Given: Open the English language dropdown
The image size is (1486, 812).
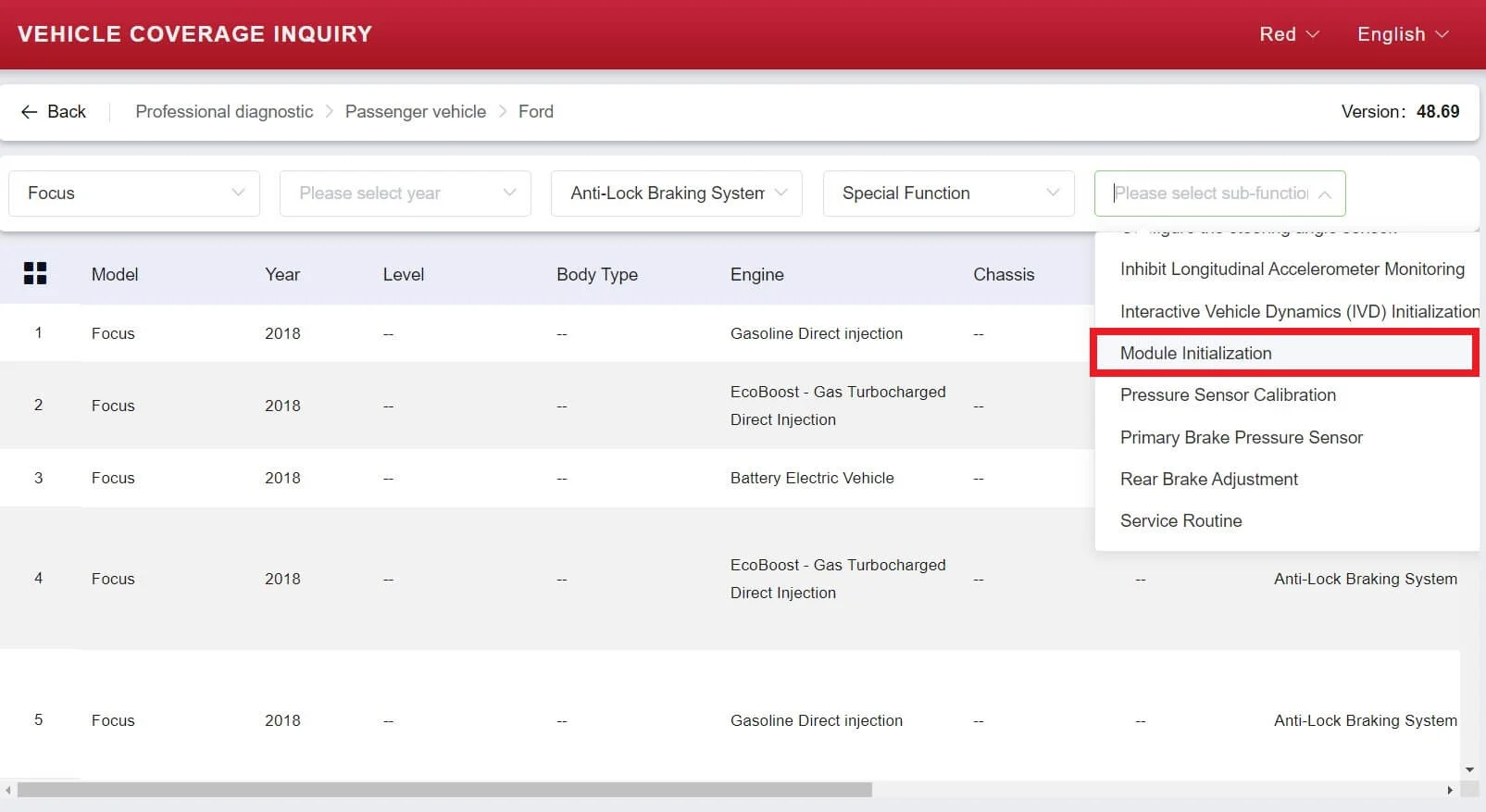Looking at the screenshot, I should coord(1402,34).
